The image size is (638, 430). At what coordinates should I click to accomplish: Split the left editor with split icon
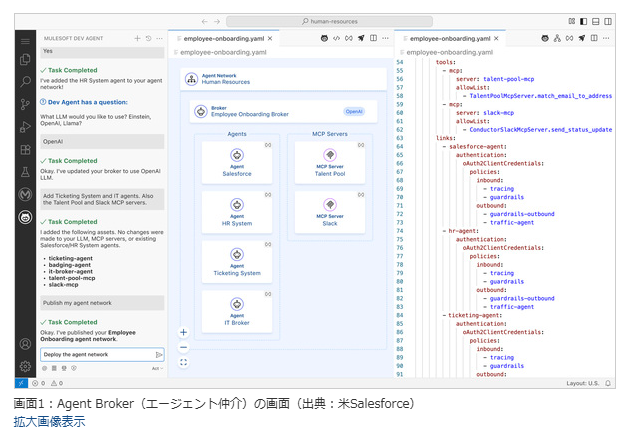click(x=373, y=38)
